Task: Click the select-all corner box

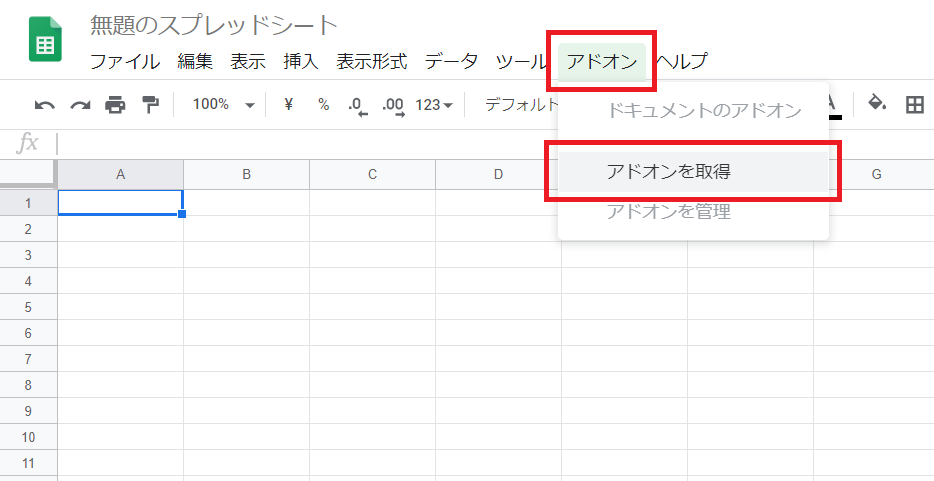Action: (x=28, y=174)
